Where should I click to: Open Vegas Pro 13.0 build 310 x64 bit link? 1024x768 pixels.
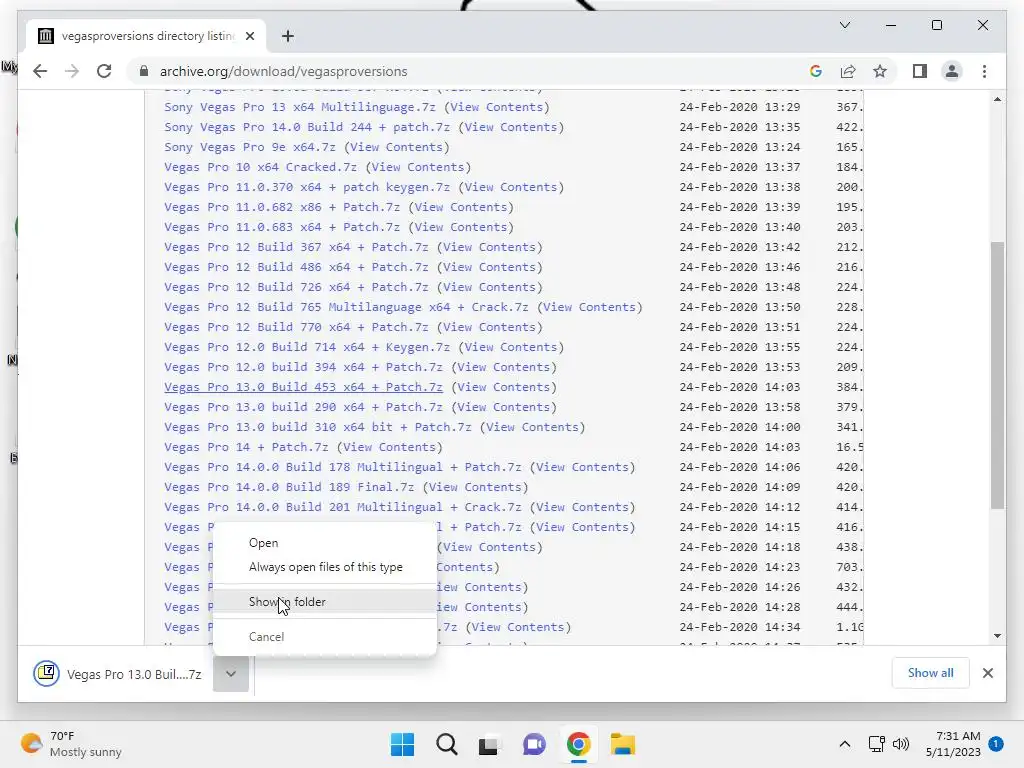(x=317, y=426)
